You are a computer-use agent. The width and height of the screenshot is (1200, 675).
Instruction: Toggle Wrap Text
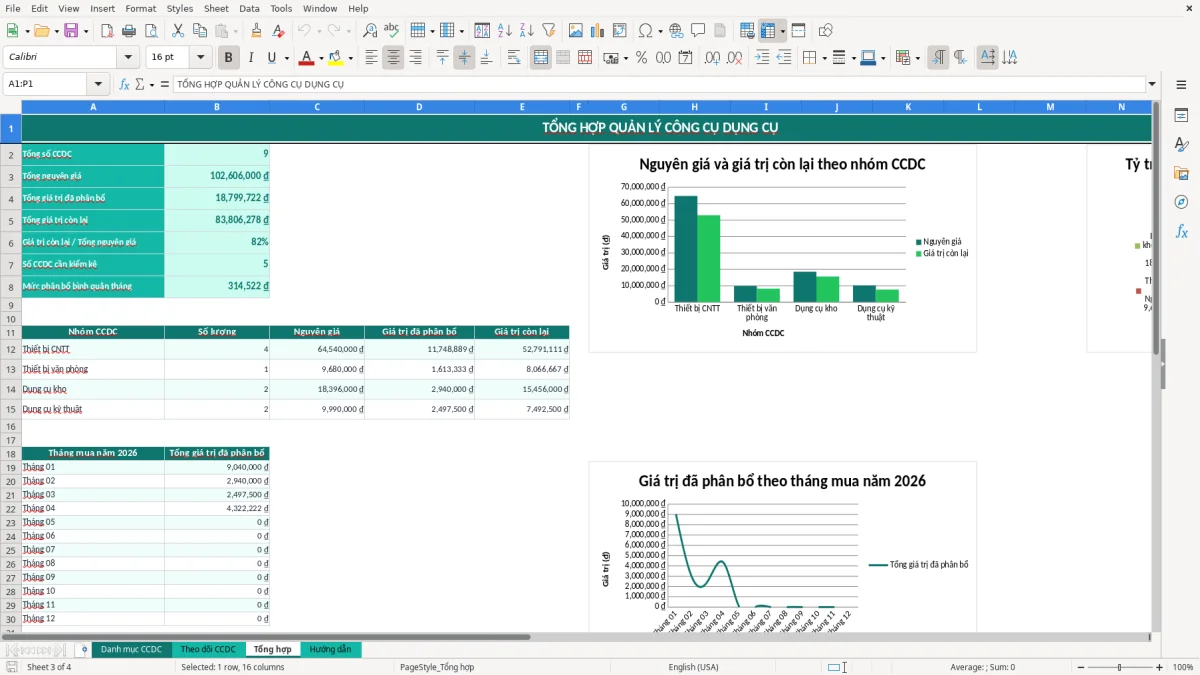tap(514, 58)
